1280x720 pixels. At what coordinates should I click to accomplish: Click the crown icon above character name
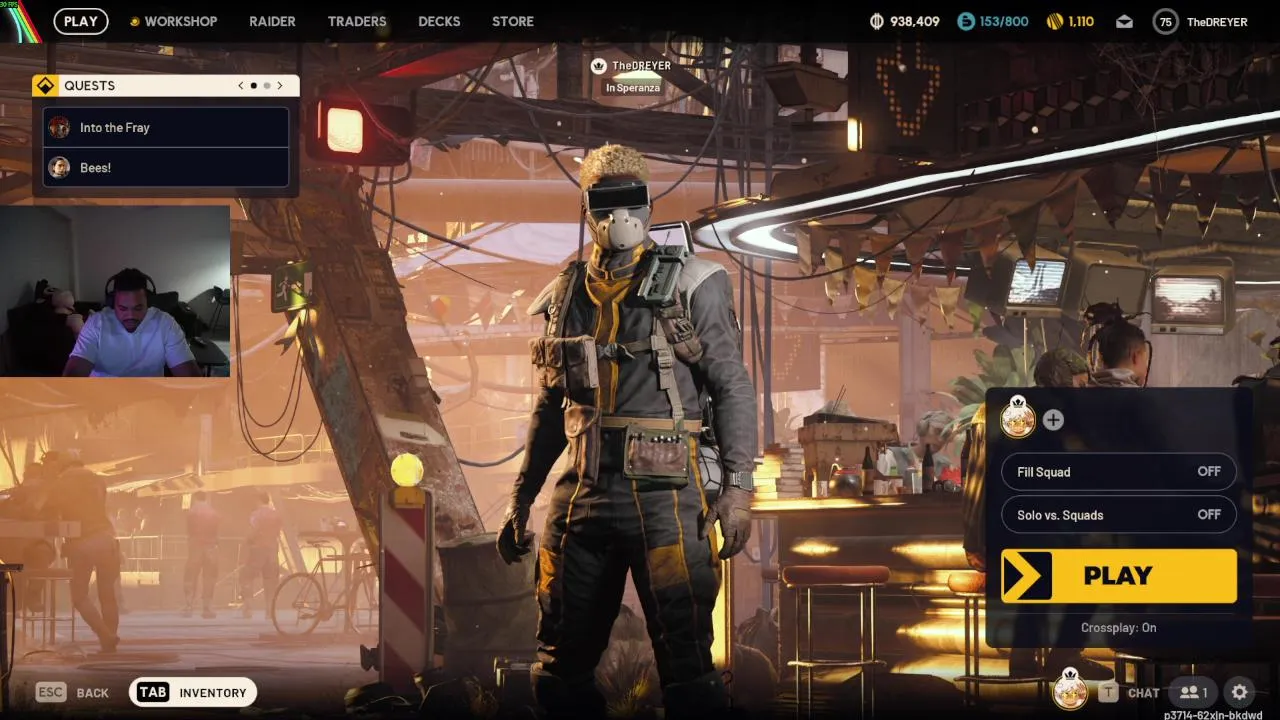[x=598, y=66]
